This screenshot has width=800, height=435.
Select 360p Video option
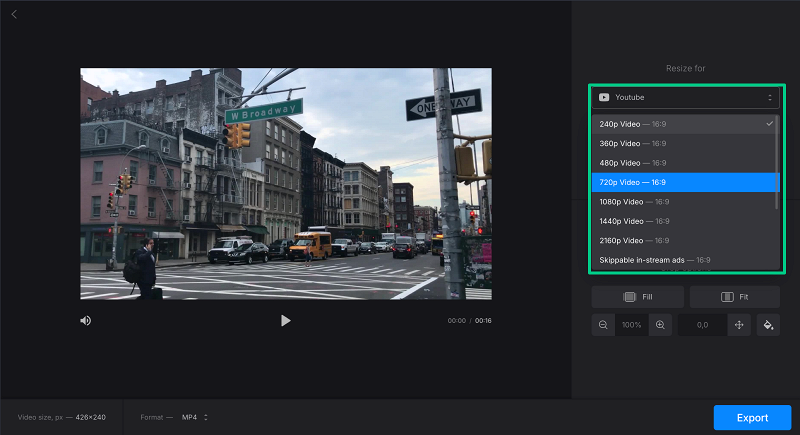point(684,143)
